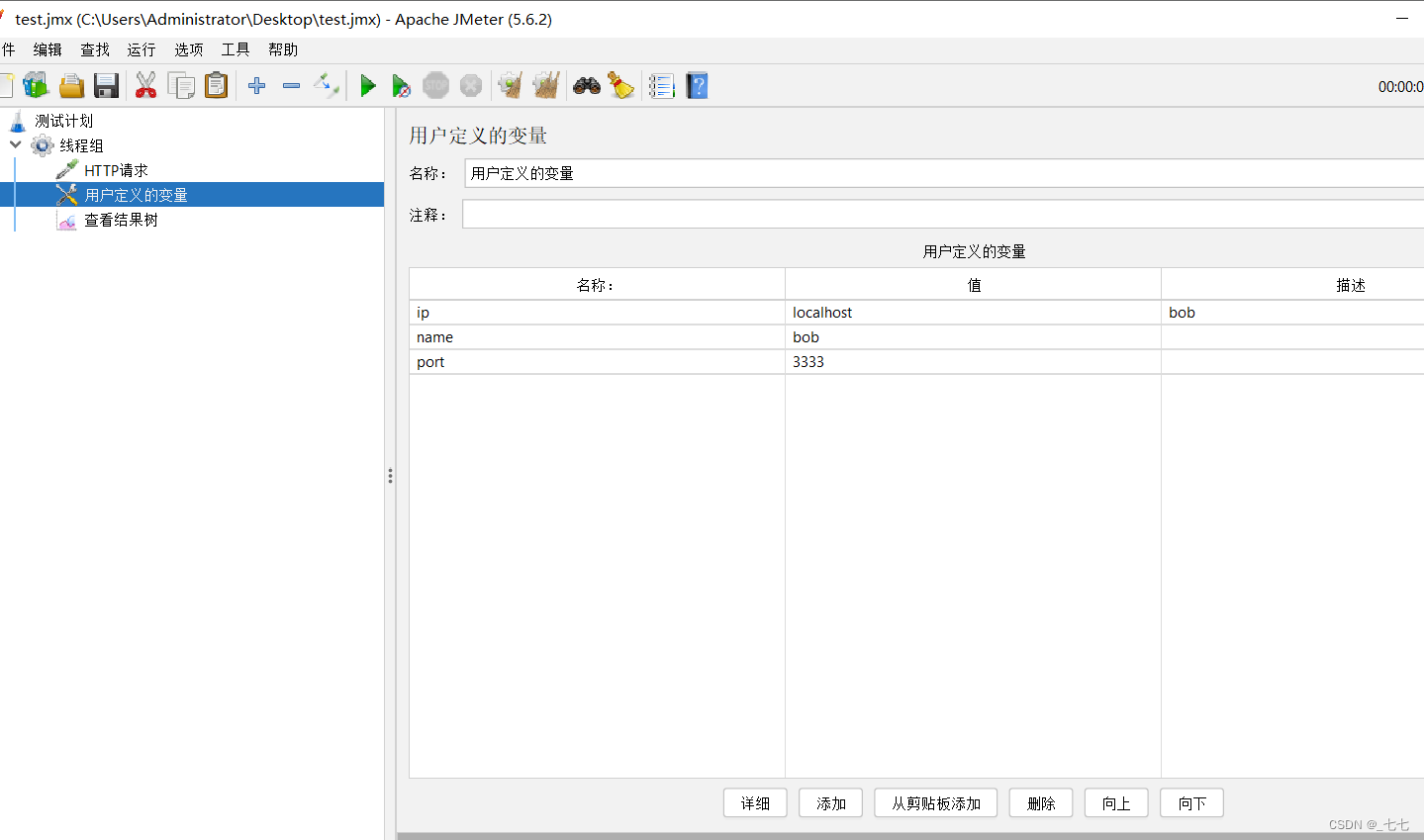Open the 选项 menu
Image resolution: width=1424 pixels, height=840 pixels.
pyautogui.click(x=189, y=49)
